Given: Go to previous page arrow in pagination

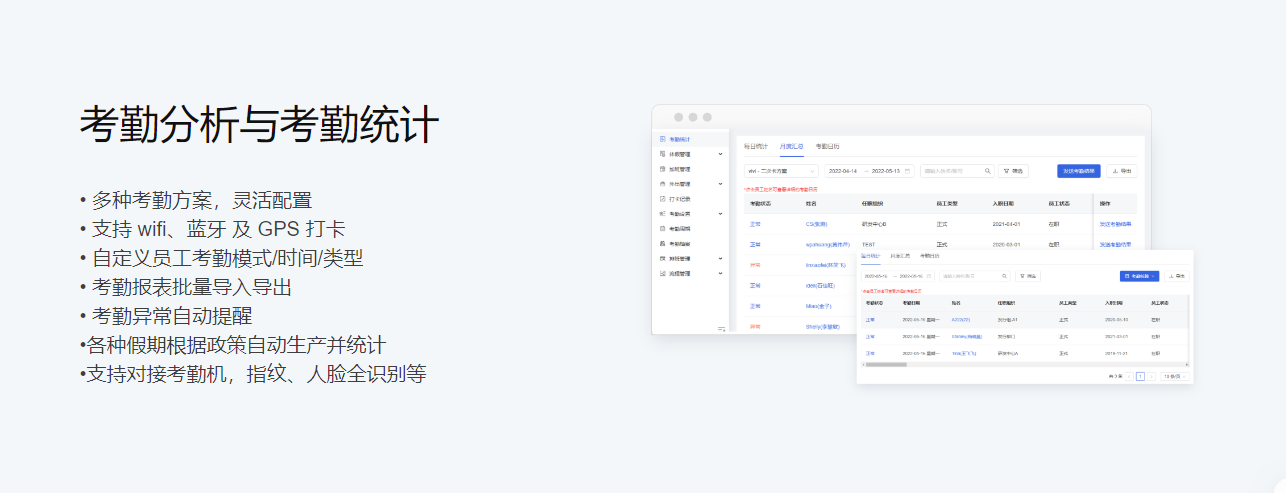Looking at the screenshot, I should click(x=1129, y=376).
